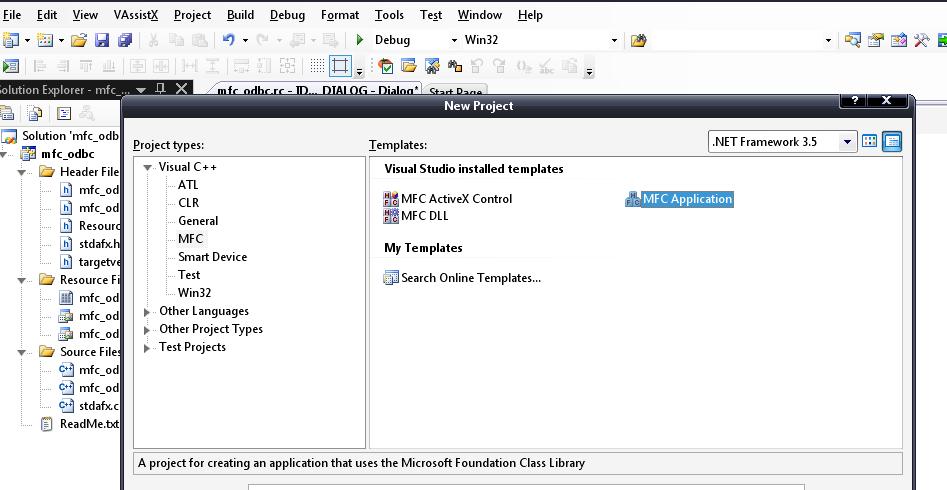Viewport: 947px width, 490px height.
Task: Open the Solution Explorer toolbar icon at top right
Action: [x=852, y=40]
